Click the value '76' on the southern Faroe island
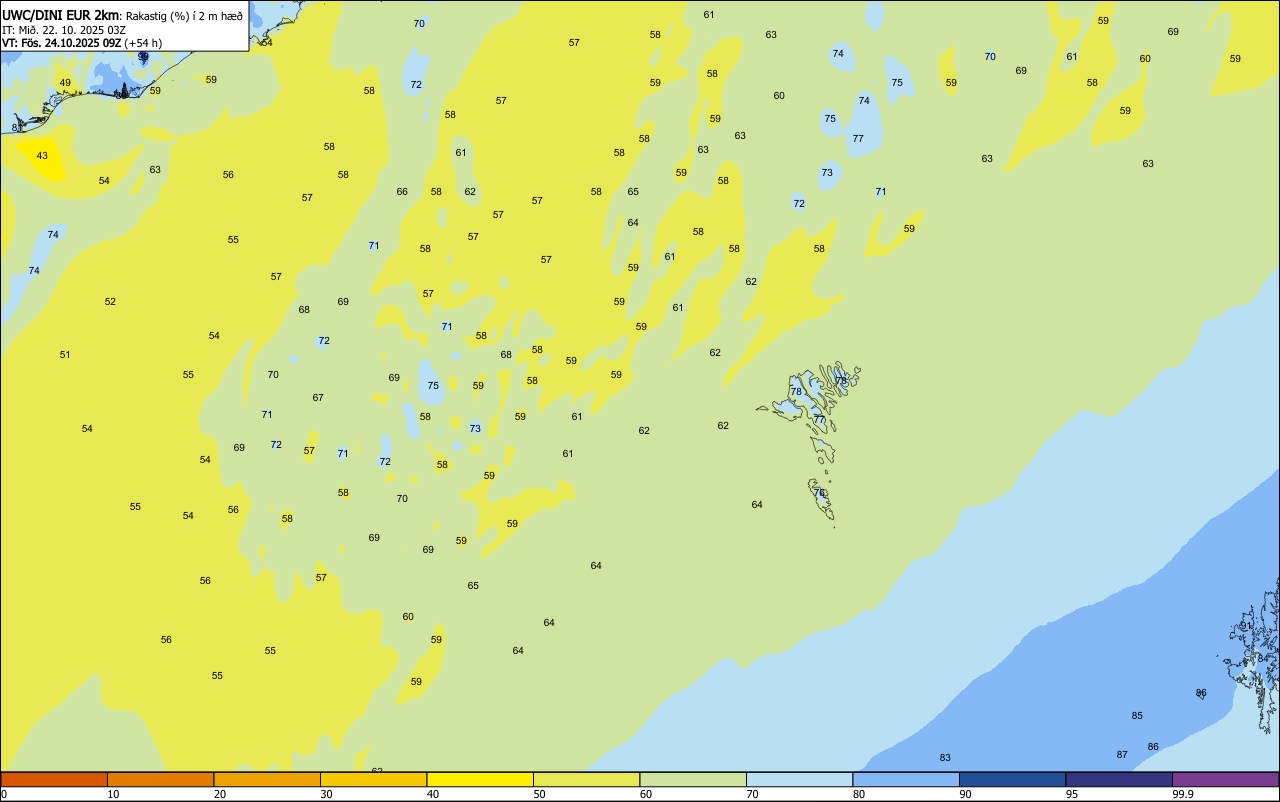The image size is (1280, 802). [820, 493]
